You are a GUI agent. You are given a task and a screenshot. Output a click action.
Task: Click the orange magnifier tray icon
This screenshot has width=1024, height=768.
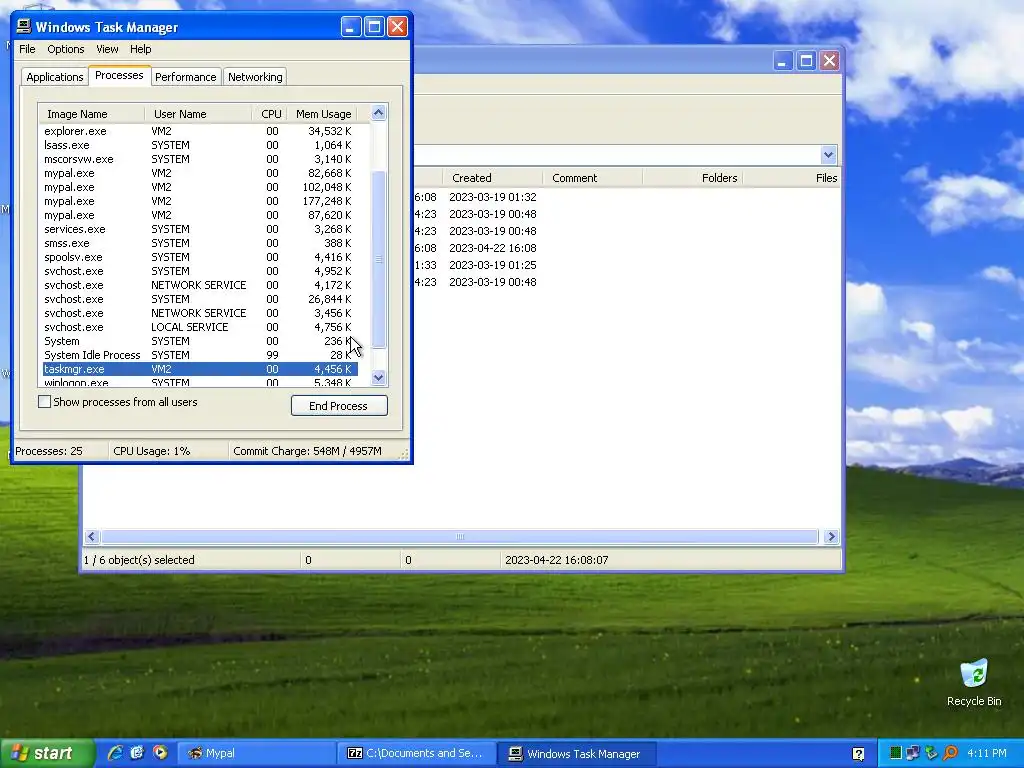pyautogui.click(x=950, y=753)
